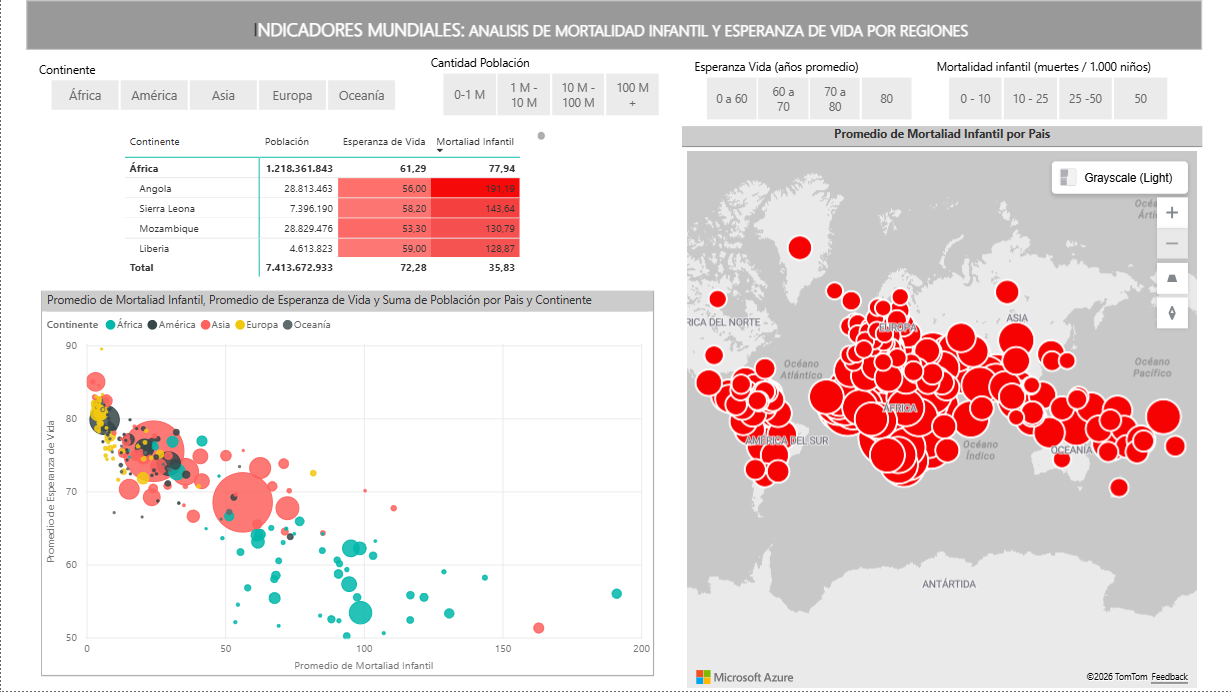This screenshot has width=1231, height=692.
Task: Open the map Feedback link
Action: [1169, 677]
